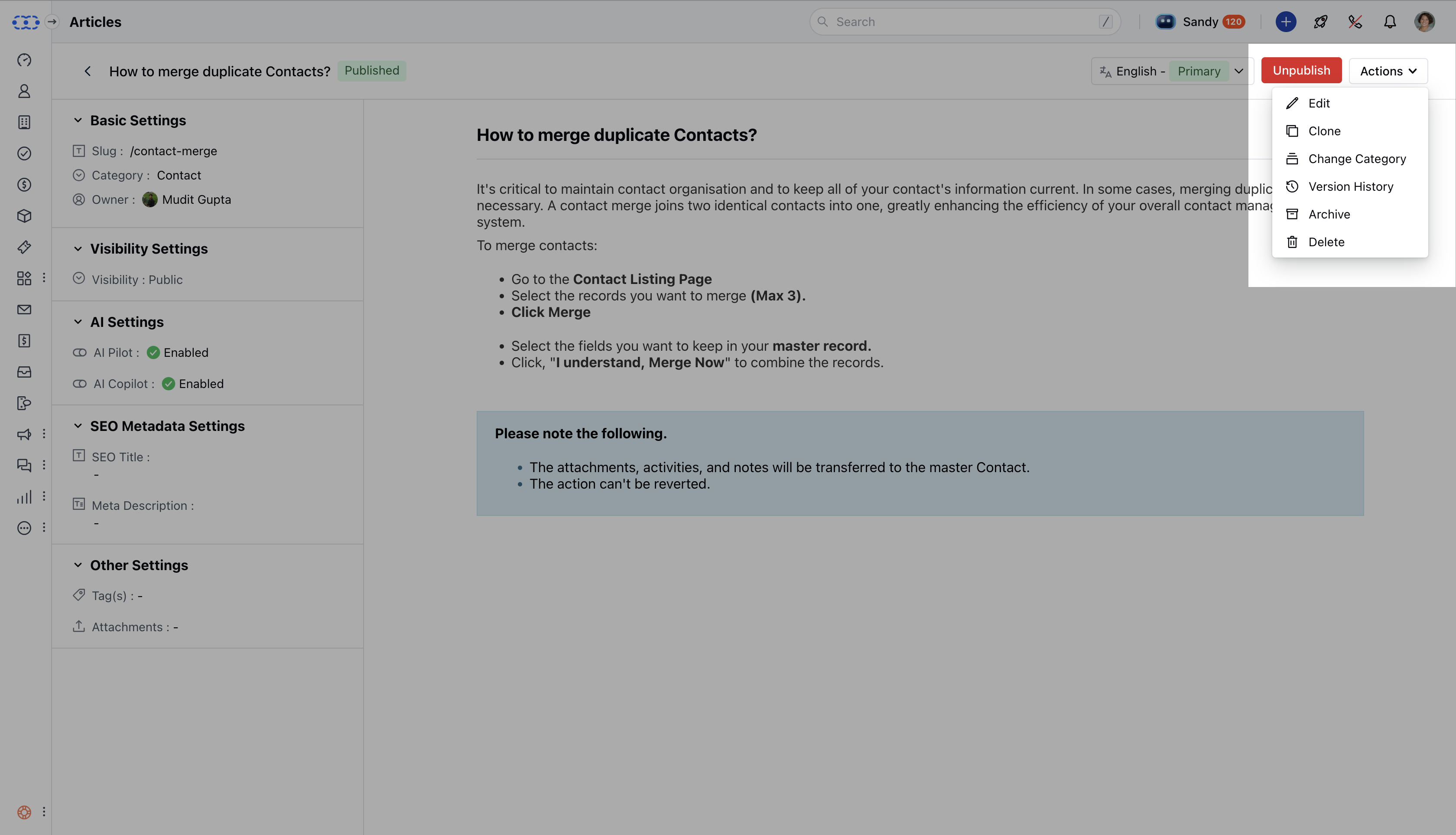Click the blue plus quick-add icon
The image size is (1456, 835).
point(1286,22)
